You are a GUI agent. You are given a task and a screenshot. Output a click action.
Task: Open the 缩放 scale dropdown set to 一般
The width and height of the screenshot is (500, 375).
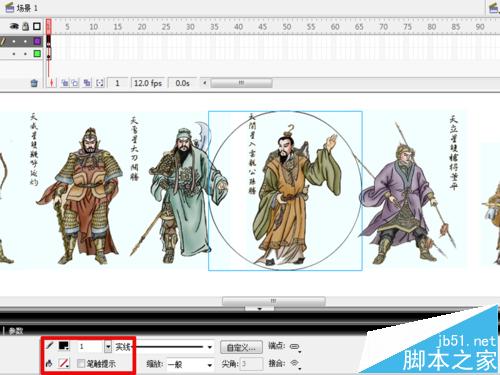[190, 364]
